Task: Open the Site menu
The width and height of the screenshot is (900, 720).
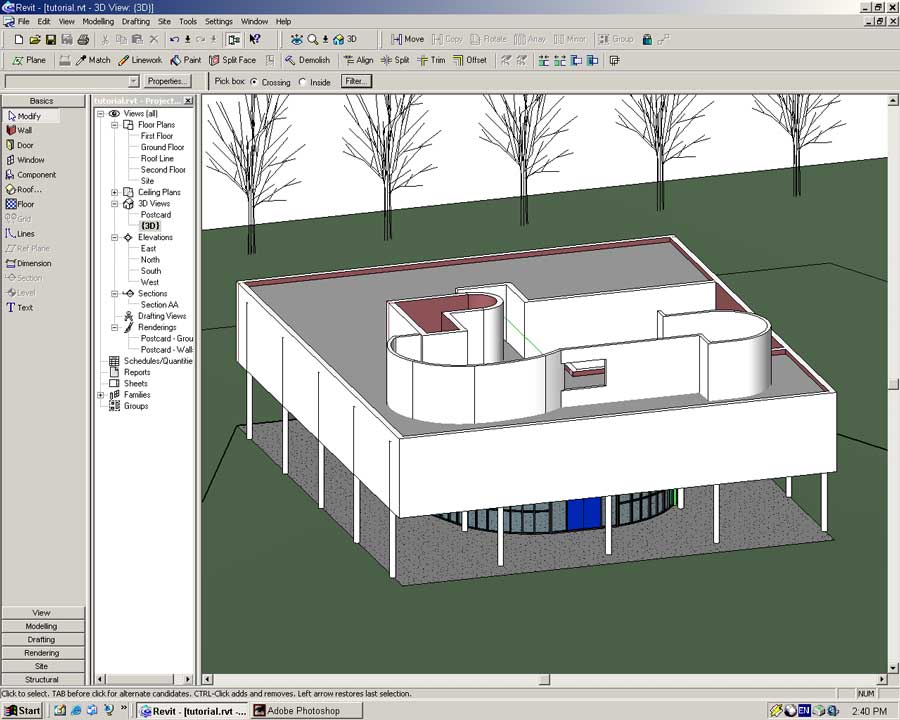Action: point(165,21)
